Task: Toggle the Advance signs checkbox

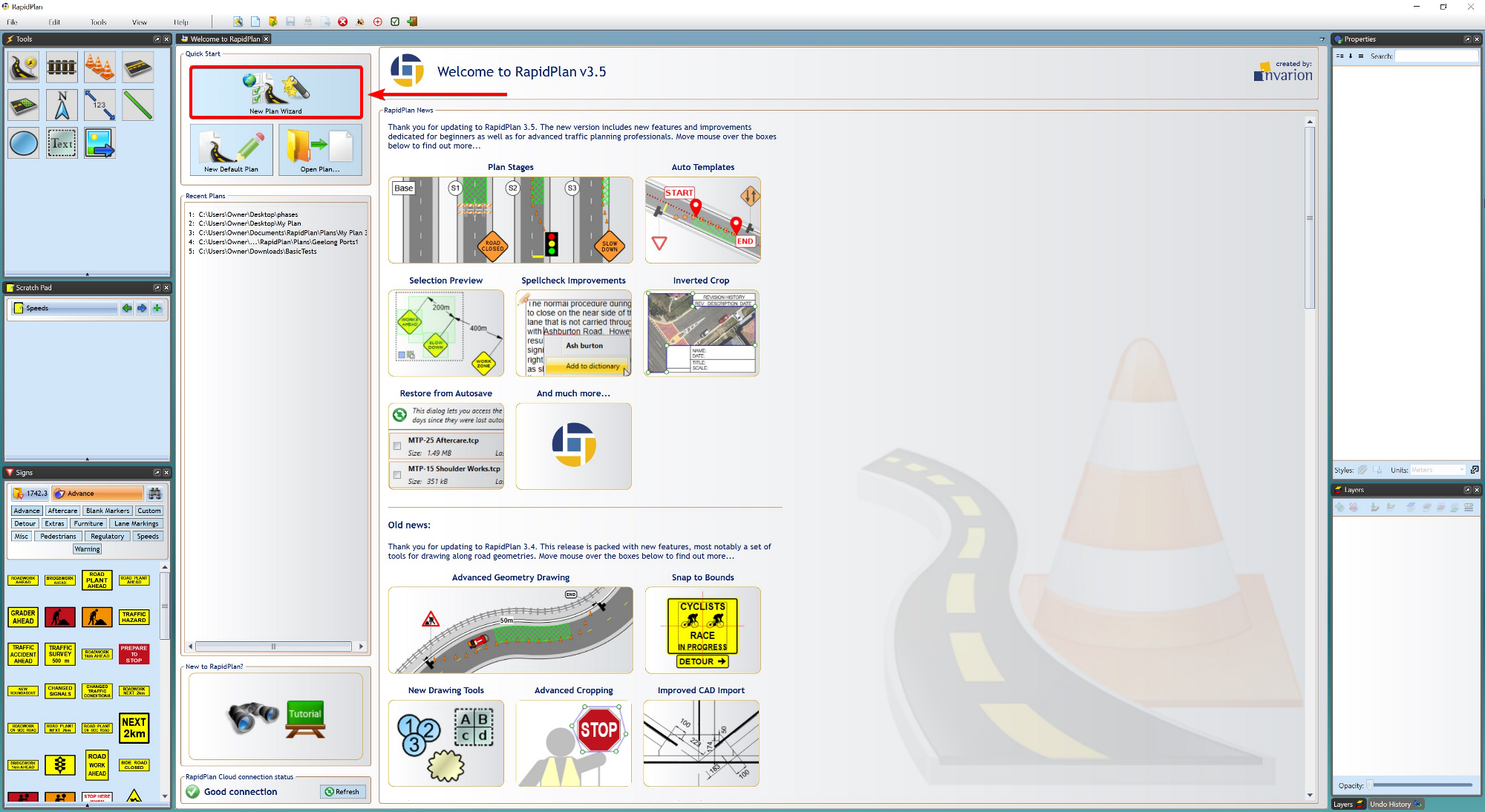Action: tap(24, 510)
